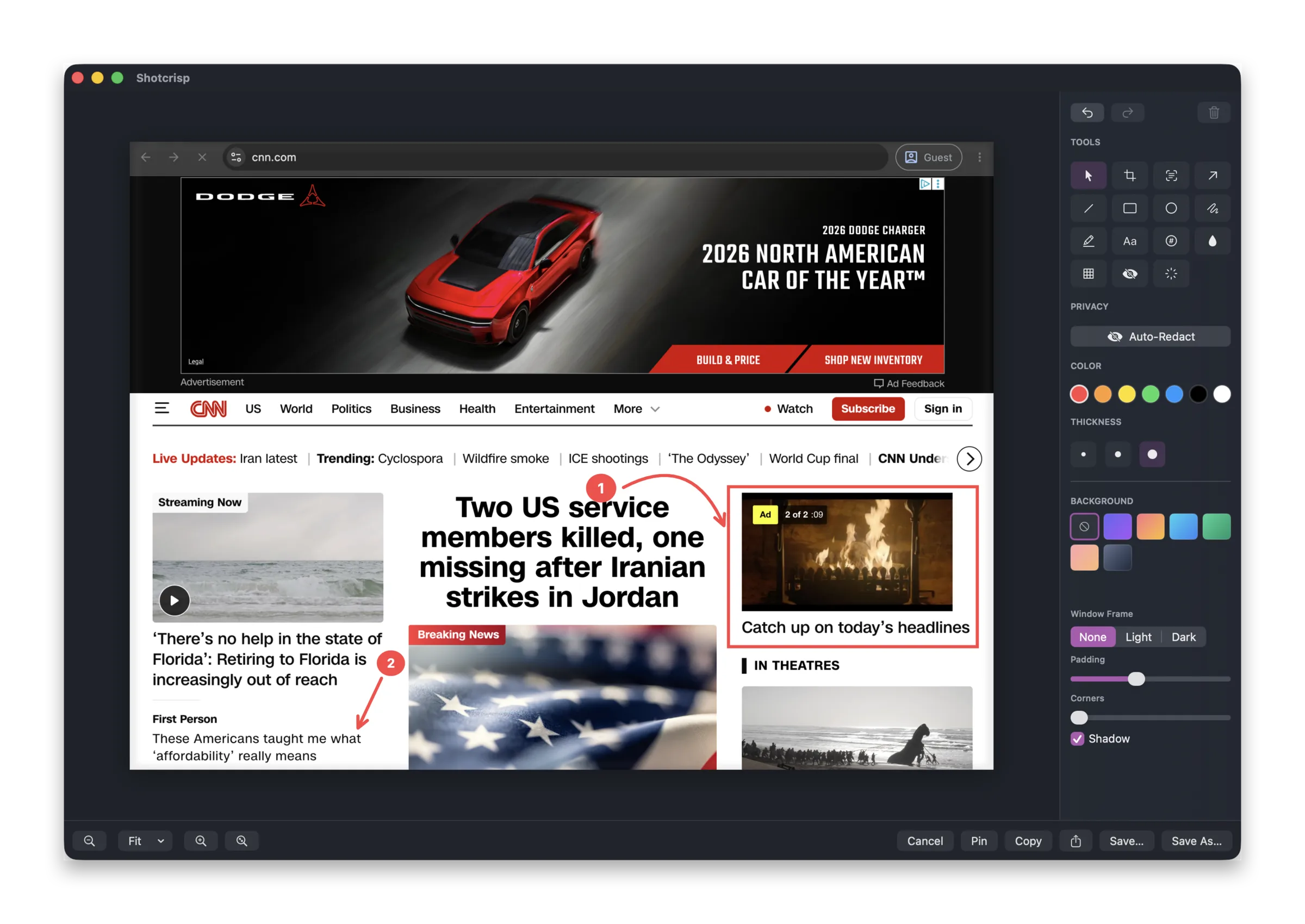
Task: Choose the peach gradient background
Action: tap(1084, 558)
